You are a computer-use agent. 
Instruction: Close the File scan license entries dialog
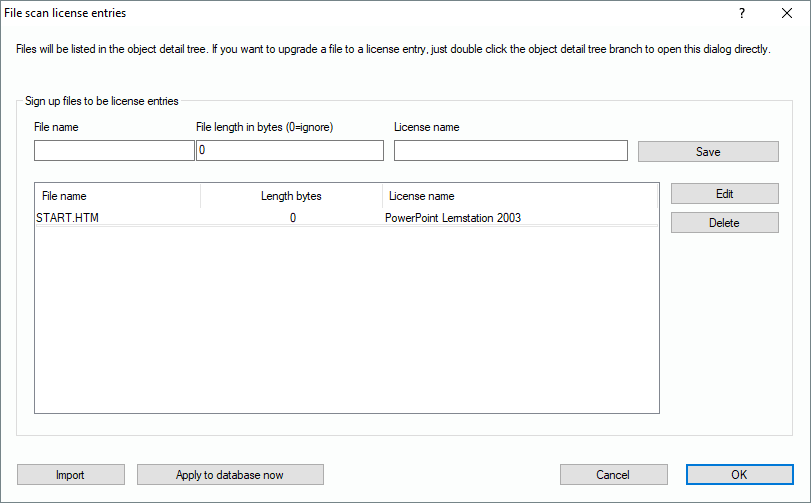[787, 14]
